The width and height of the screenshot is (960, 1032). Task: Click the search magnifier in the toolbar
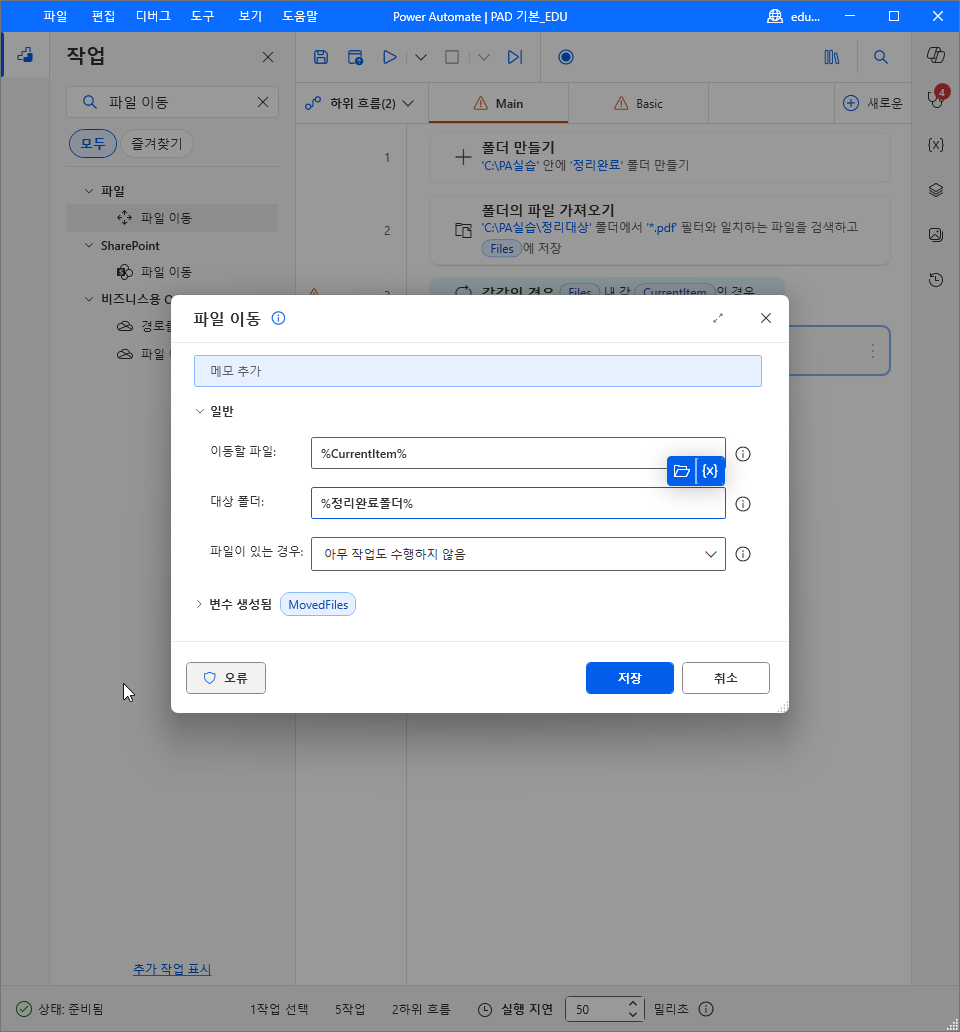point(880,57)
